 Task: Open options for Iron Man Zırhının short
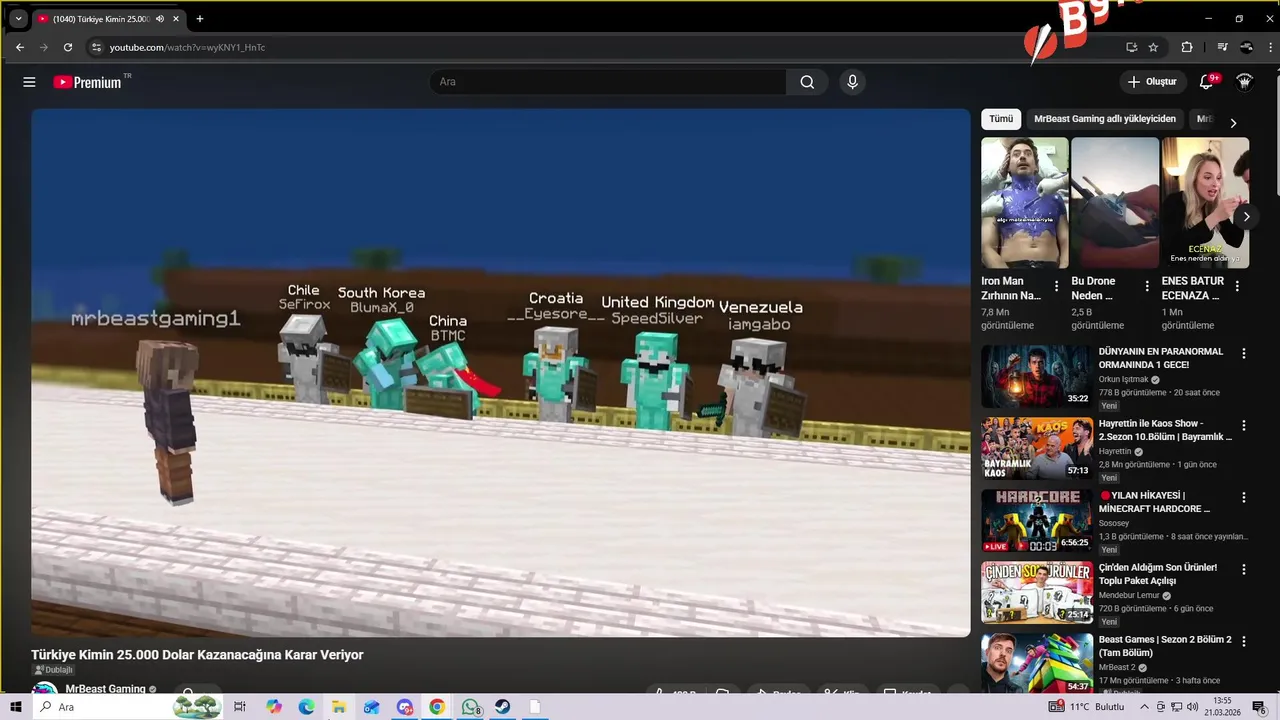[x=1057, y=286]
